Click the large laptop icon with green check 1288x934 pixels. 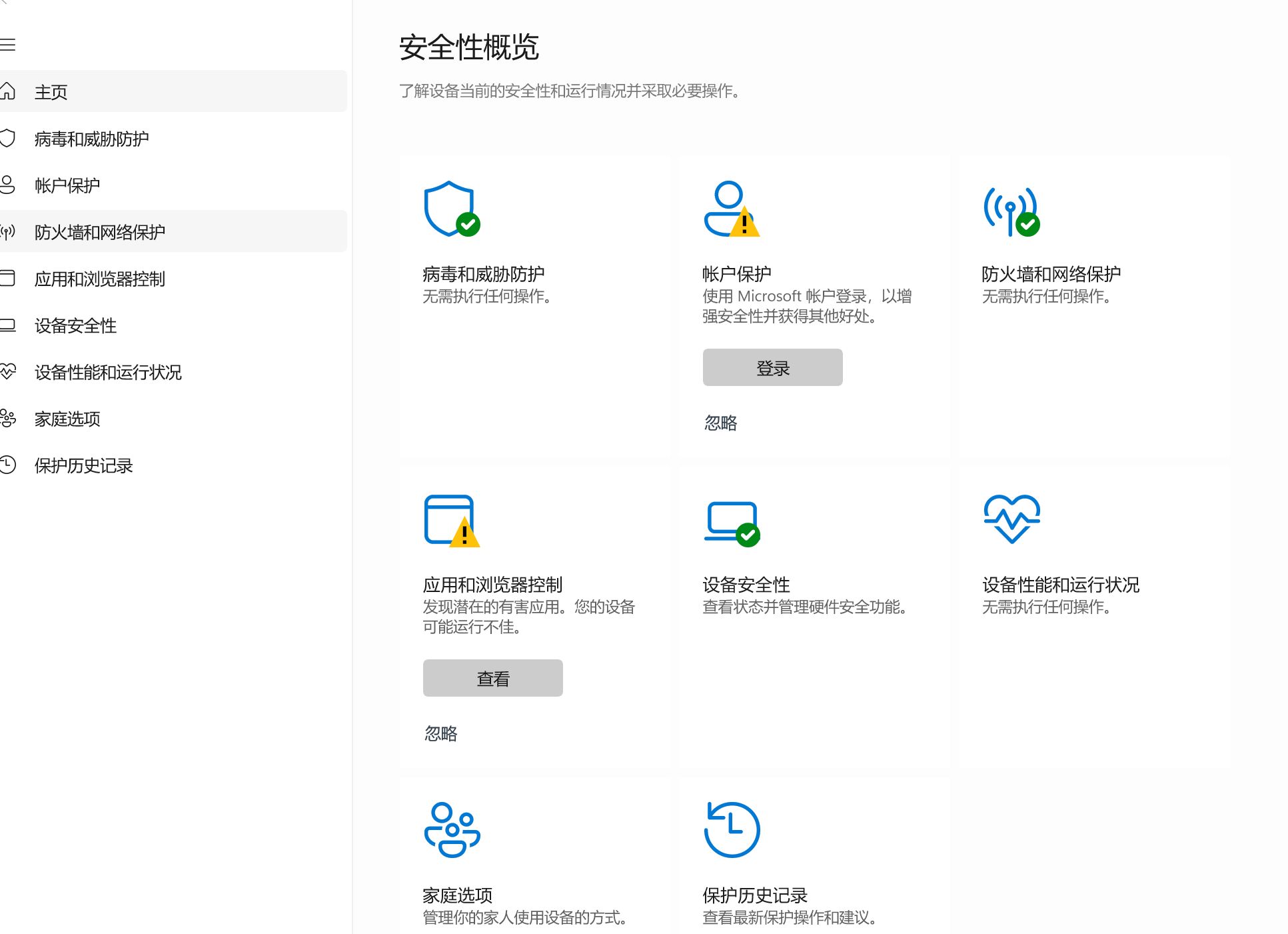click(732, 524)
